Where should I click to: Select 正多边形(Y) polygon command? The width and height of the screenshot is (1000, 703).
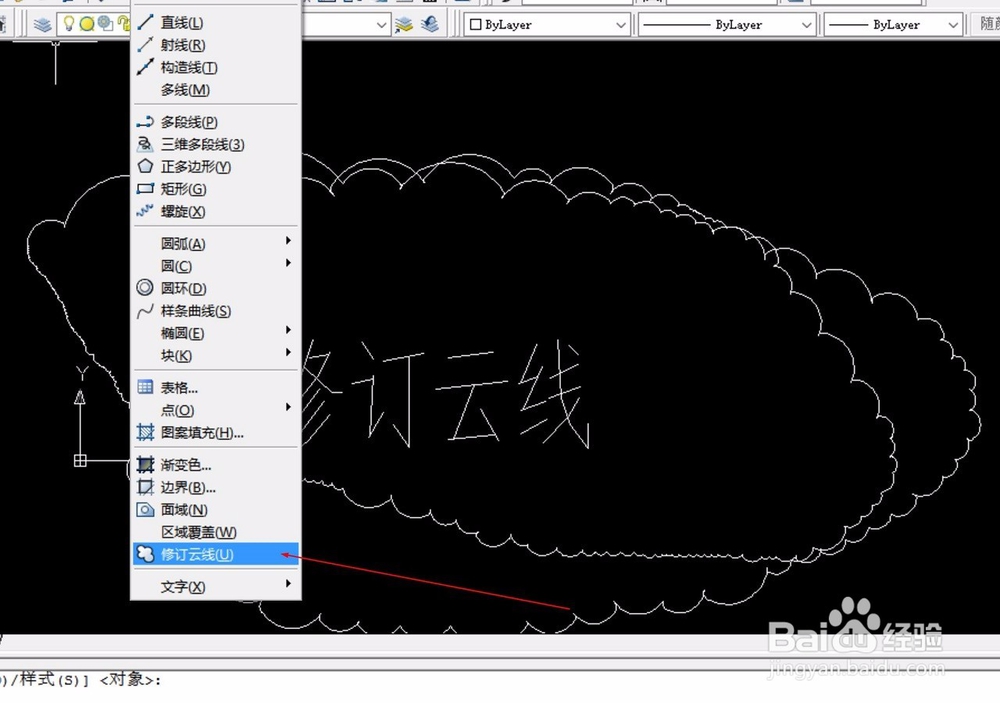[x=216, y=166]
